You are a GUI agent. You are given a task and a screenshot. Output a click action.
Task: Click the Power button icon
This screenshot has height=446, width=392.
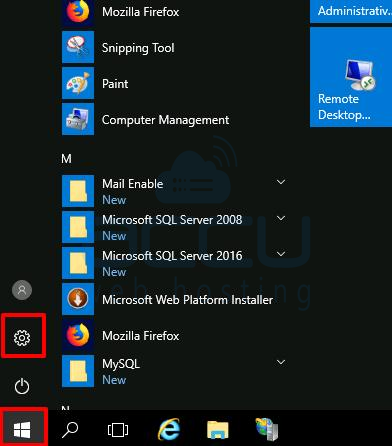(22, 386)
